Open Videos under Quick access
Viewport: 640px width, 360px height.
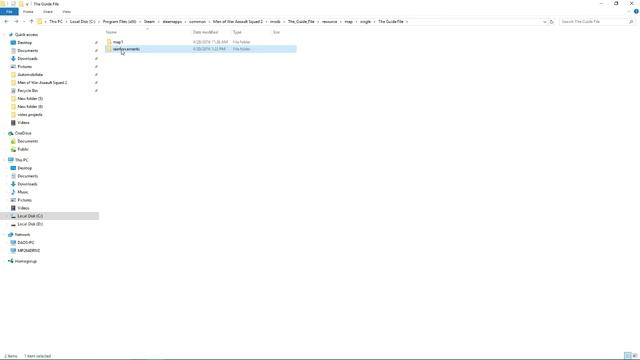(x=23, y=122)
